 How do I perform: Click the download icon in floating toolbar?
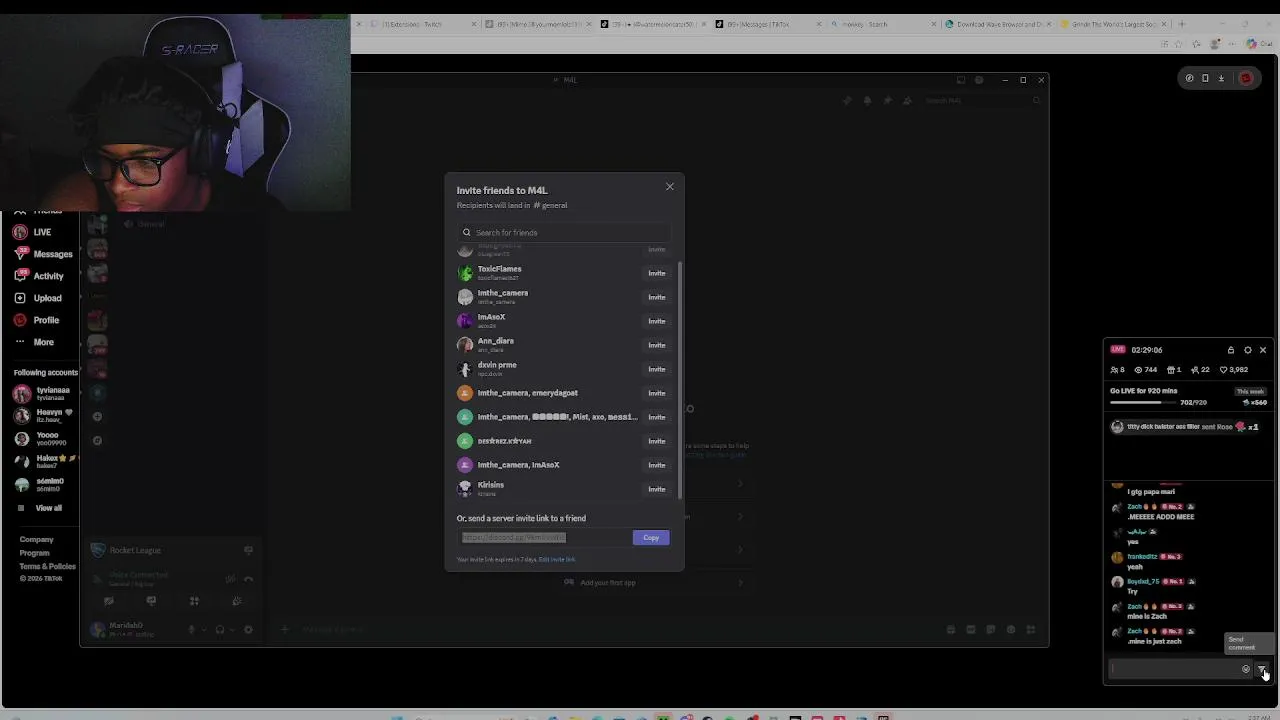1221,78
